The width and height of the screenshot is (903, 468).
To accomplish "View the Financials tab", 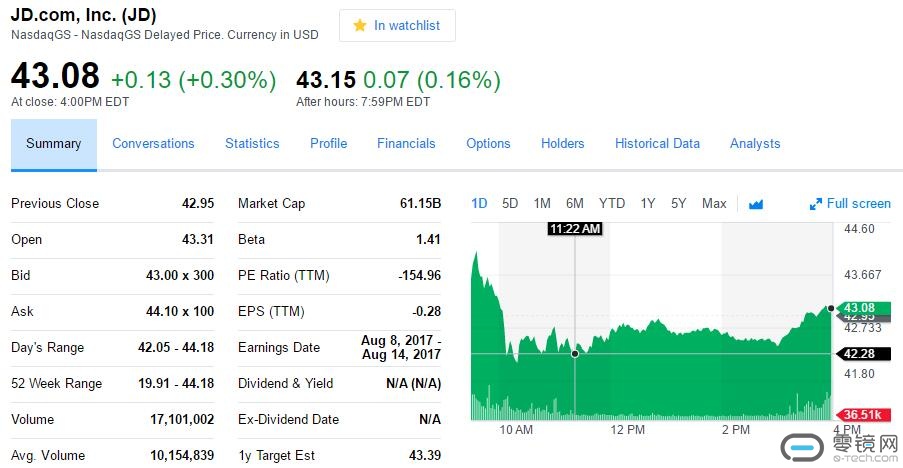I will tap(406, 144).
